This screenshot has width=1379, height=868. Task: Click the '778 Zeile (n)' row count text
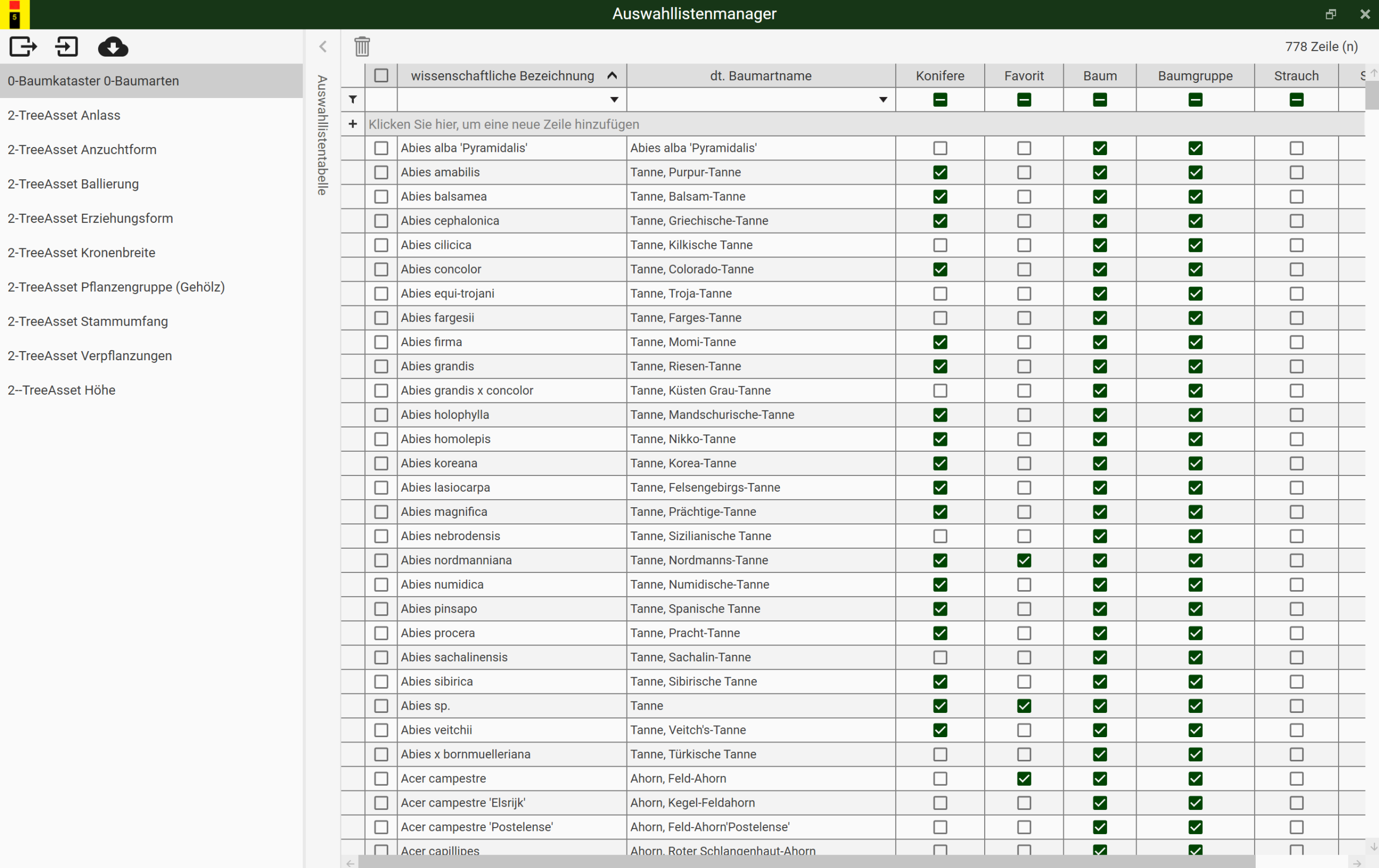click(1321, 46)
